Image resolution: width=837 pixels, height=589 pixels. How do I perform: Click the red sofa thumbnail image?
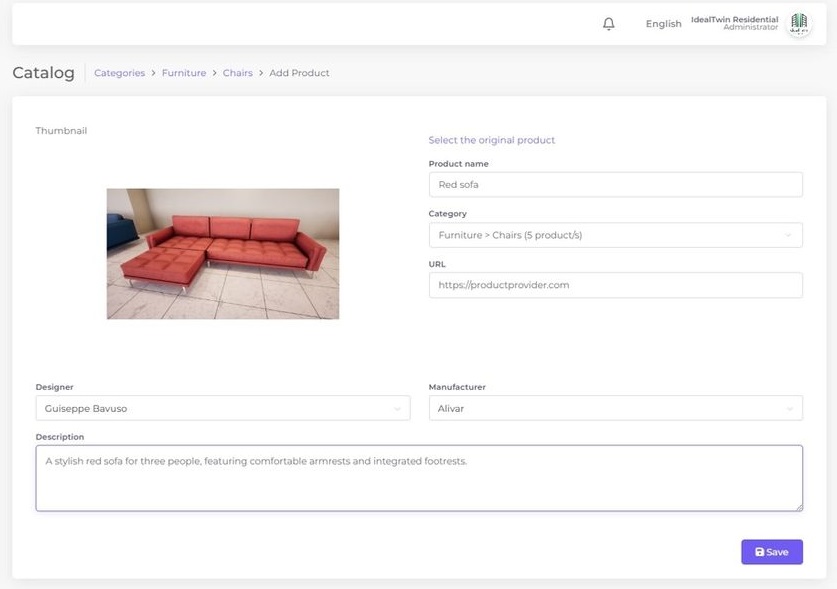coord(222,254)
